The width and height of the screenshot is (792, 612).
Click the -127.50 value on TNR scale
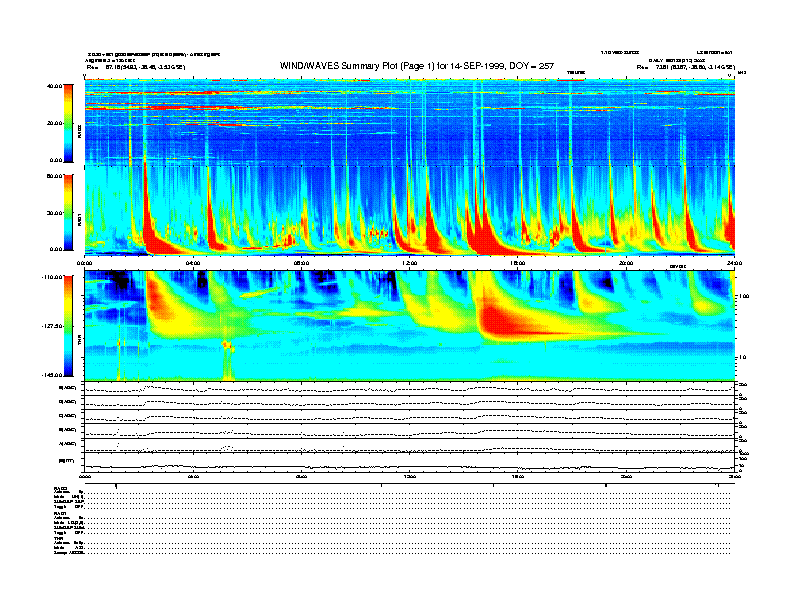52,326
